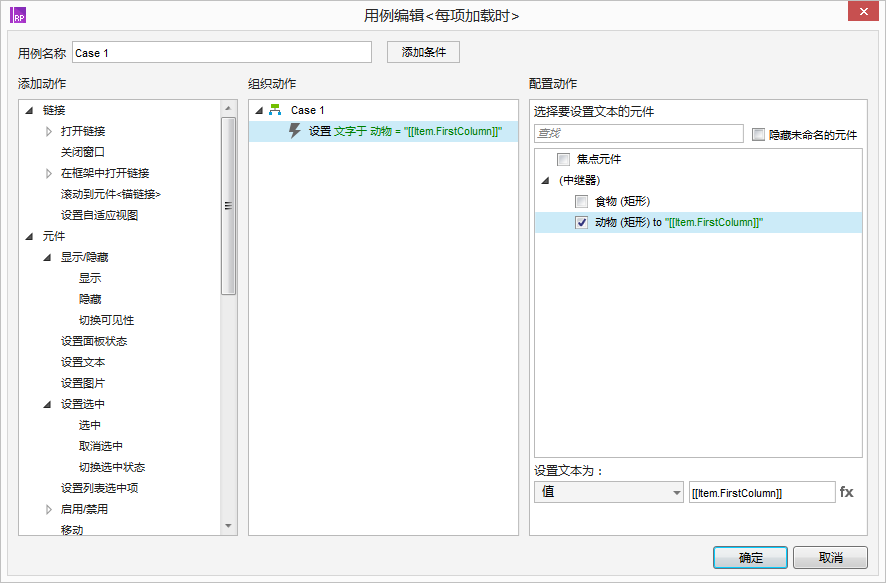Select the 打开链接 tree item
Image resolution: width=886 pixels, height=583 pixels.
pos(82,131)
